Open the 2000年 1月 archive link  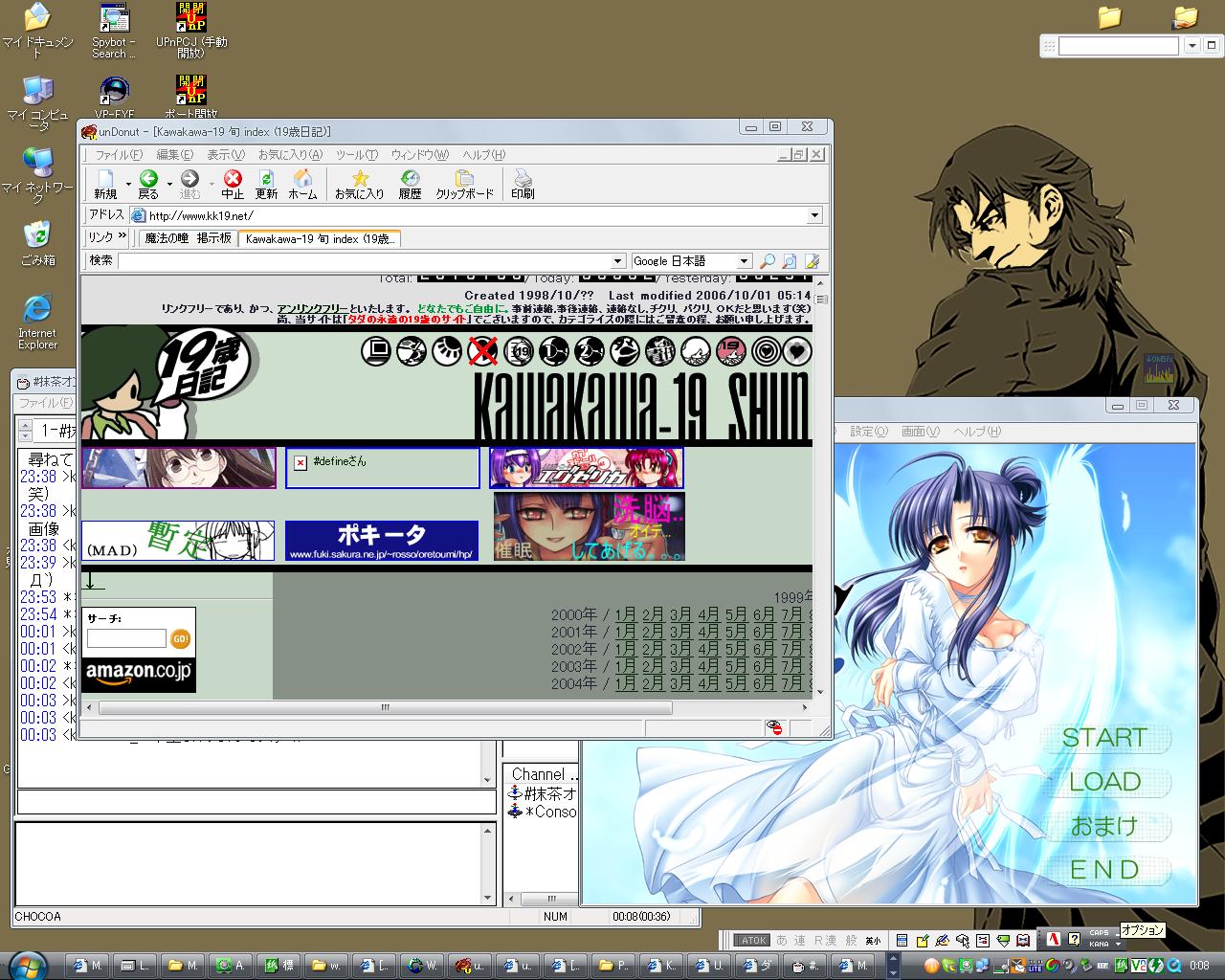pyautogui.click(x=626, y=614)
